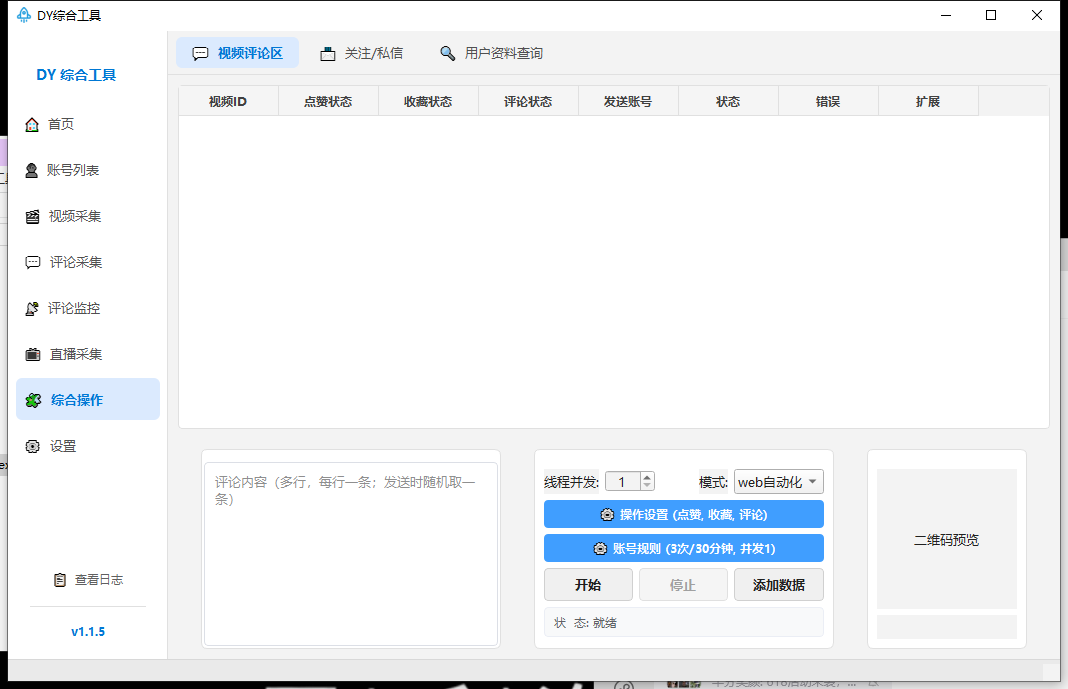Screen dimensions: 1068x689
Task: Click the 操作设置 (点赞, 收藏, 评论) button
Action: (x=683, y=515)
